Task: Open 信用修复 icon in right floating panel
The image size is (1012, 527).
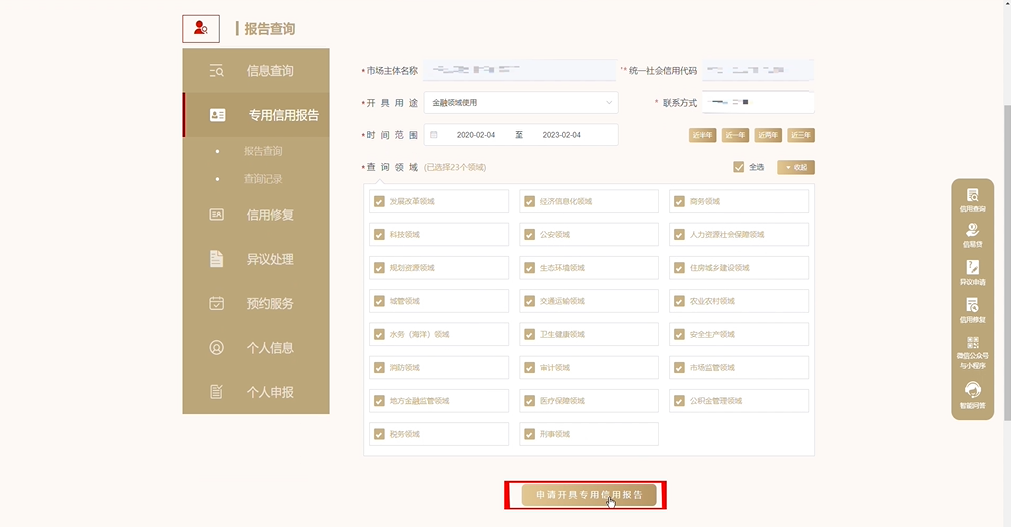Action: click(x=972, y=310)
